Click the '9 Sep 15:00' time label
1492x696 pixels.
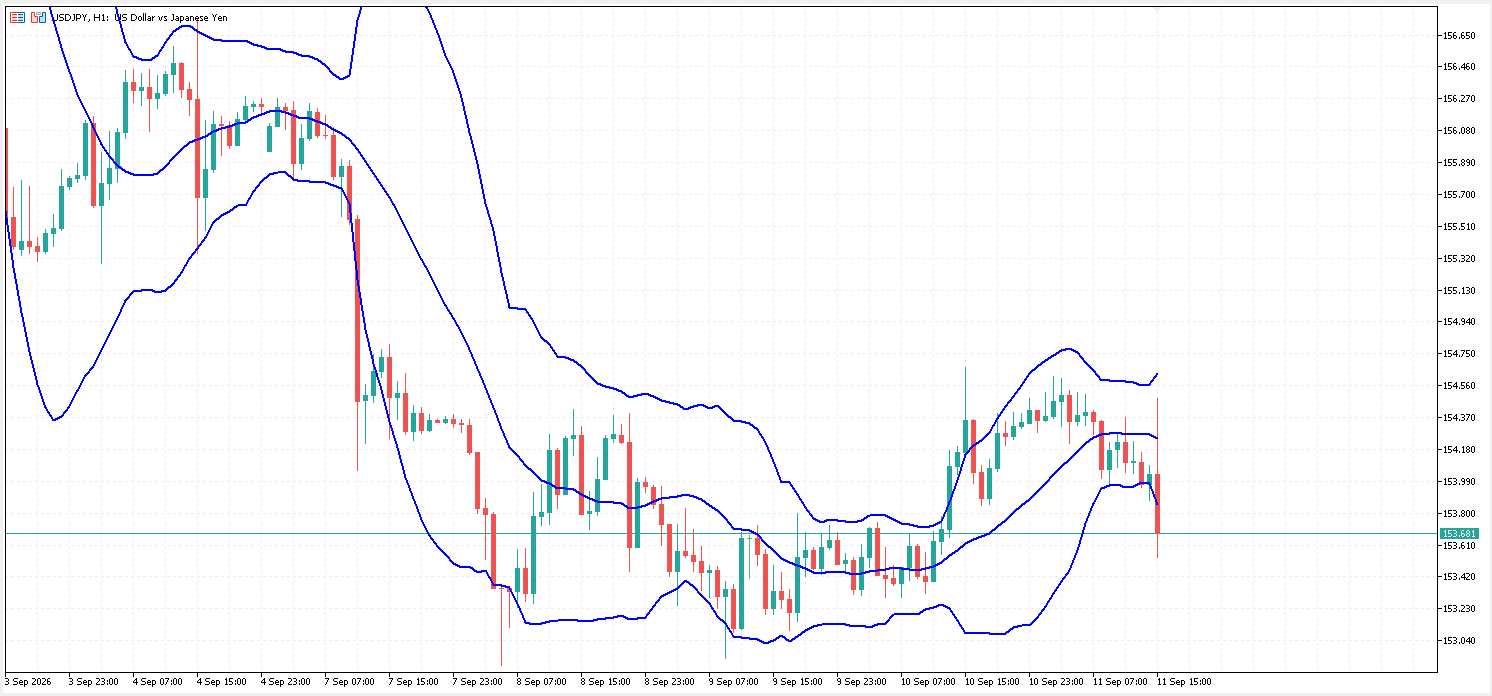(x=798, y=682)
